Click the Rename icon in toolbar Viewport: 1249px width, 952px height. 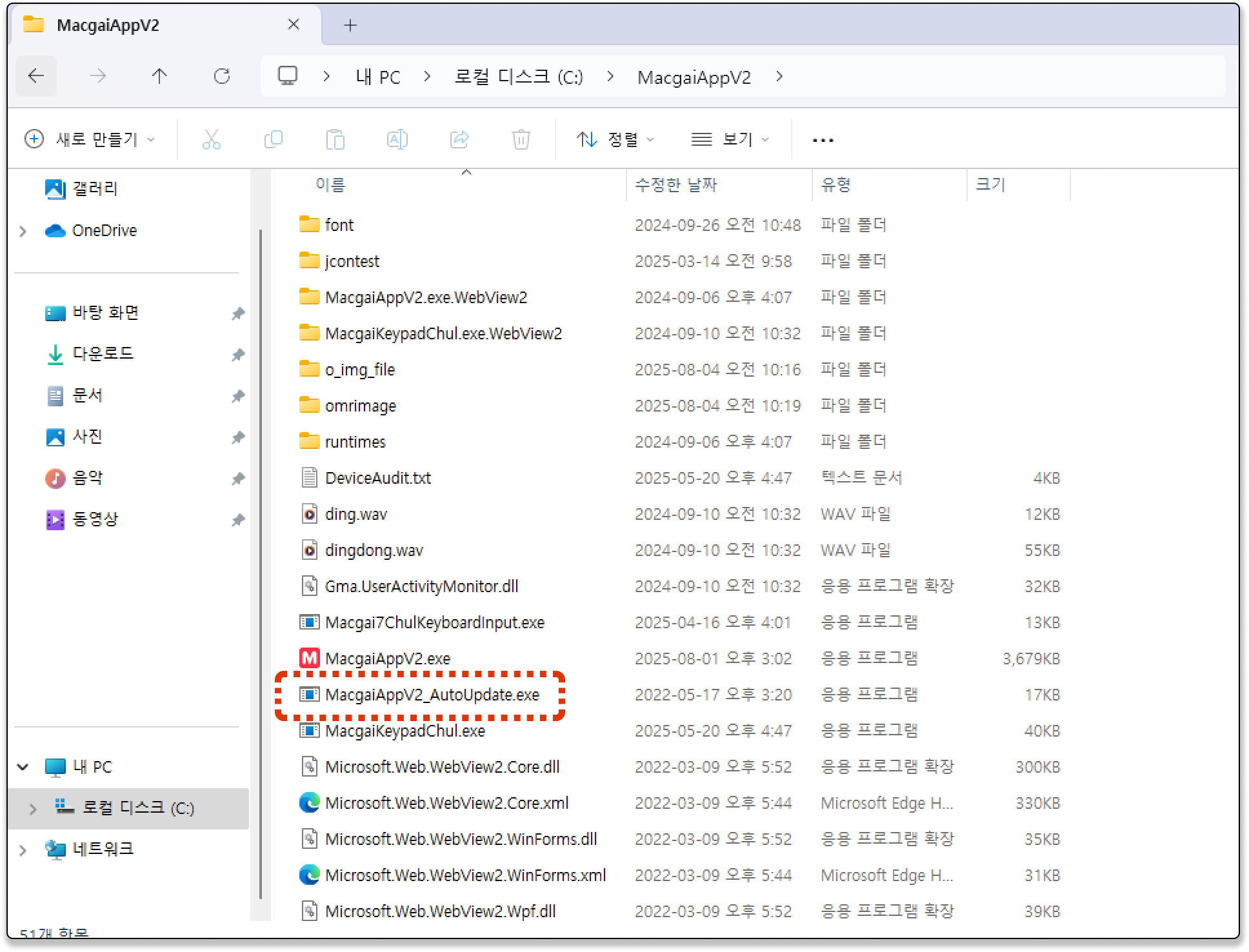click(x=397, y=139)
